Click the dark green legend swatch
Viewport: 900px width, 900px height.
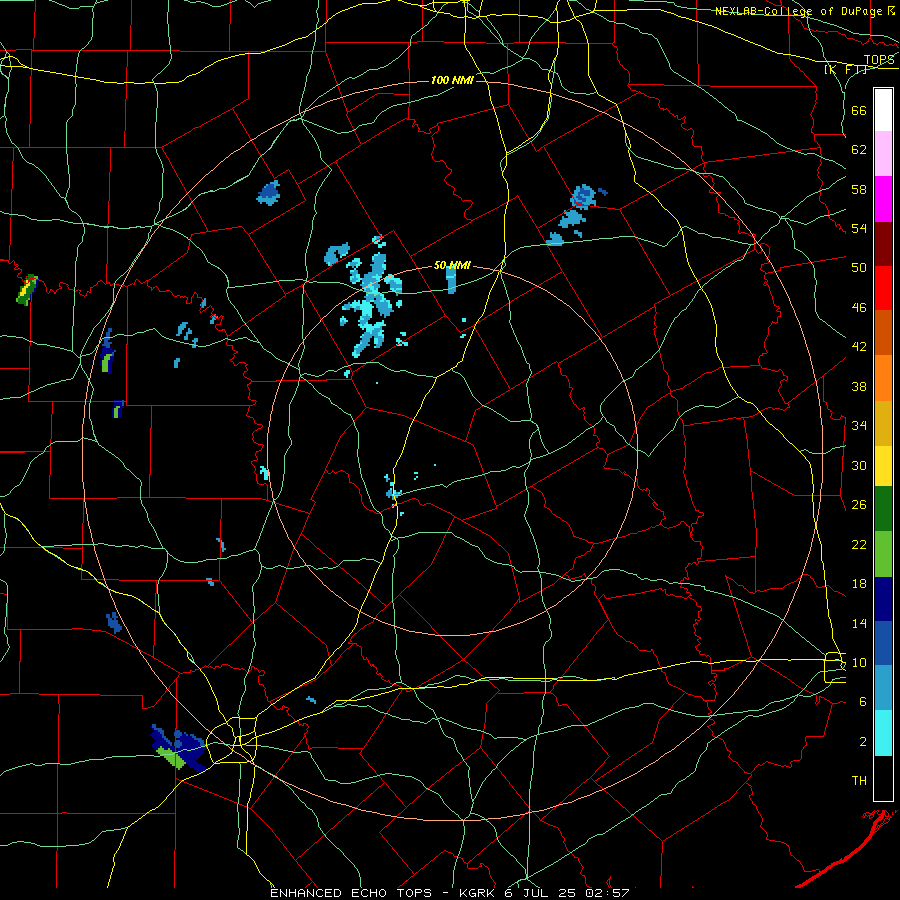(883, 509)
